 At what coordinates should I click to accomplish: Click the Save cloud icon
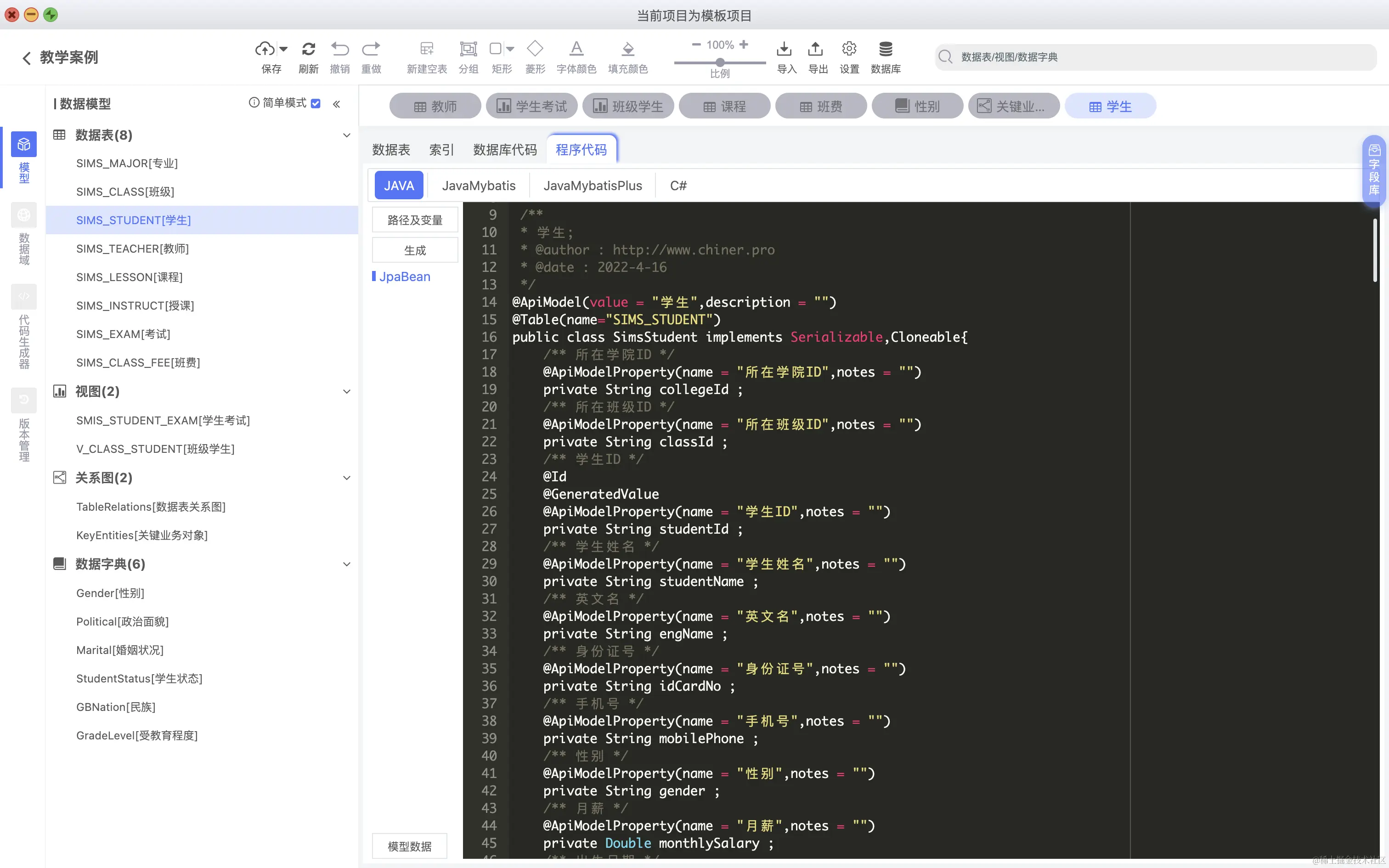[265, 49]
